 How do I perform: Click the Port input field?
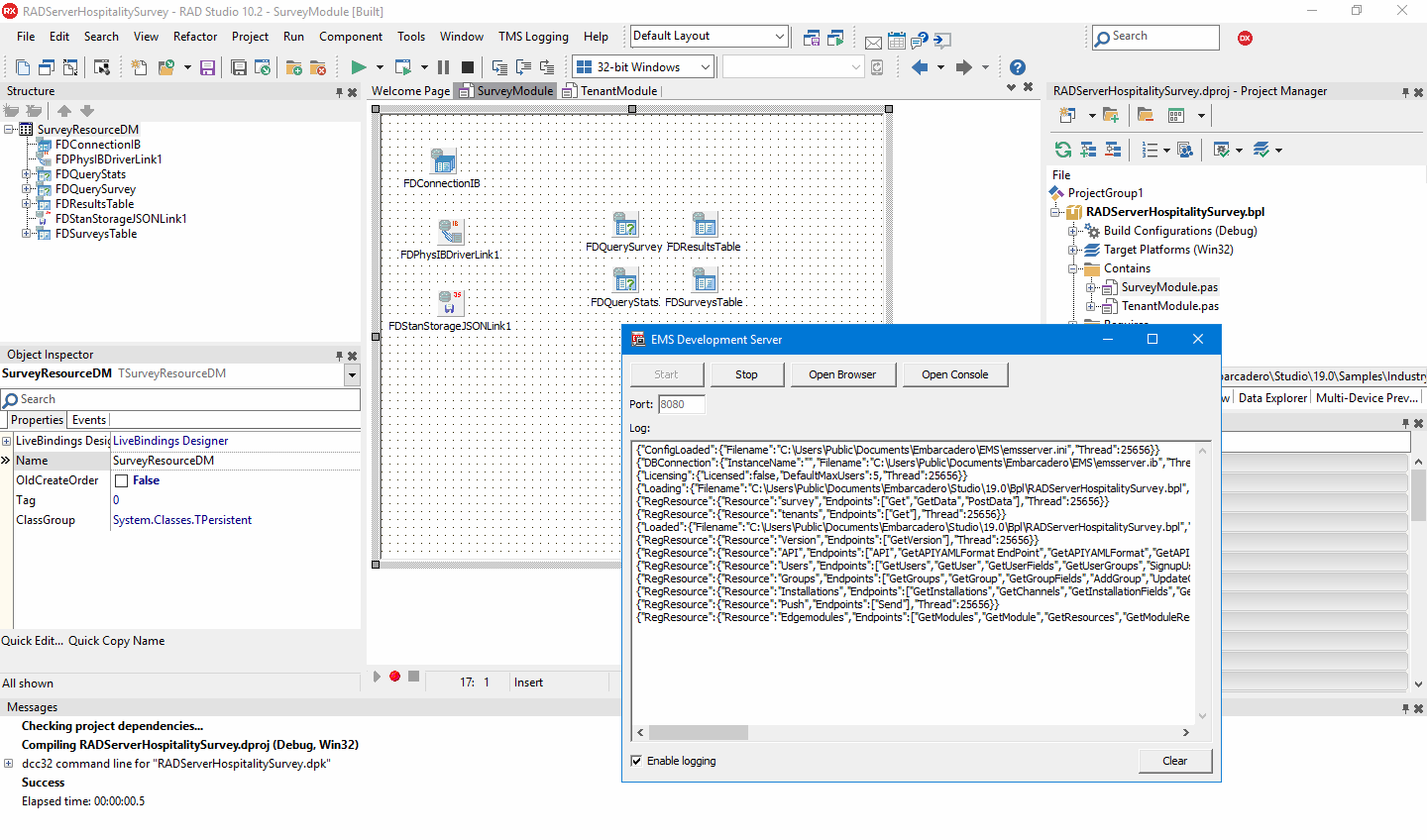point(682,404)
